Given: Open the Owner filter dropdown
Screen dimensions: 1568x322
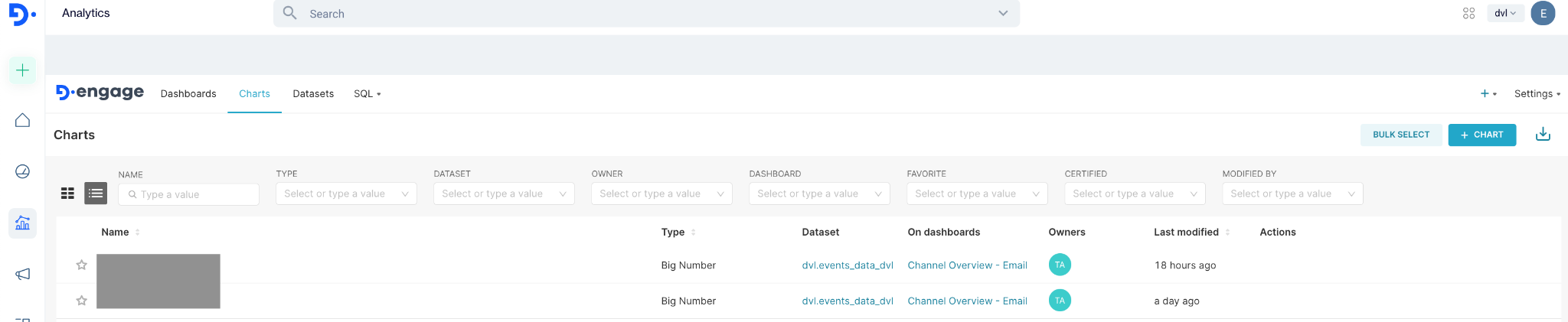Looking at the screenshot, I should pos(661,194).
